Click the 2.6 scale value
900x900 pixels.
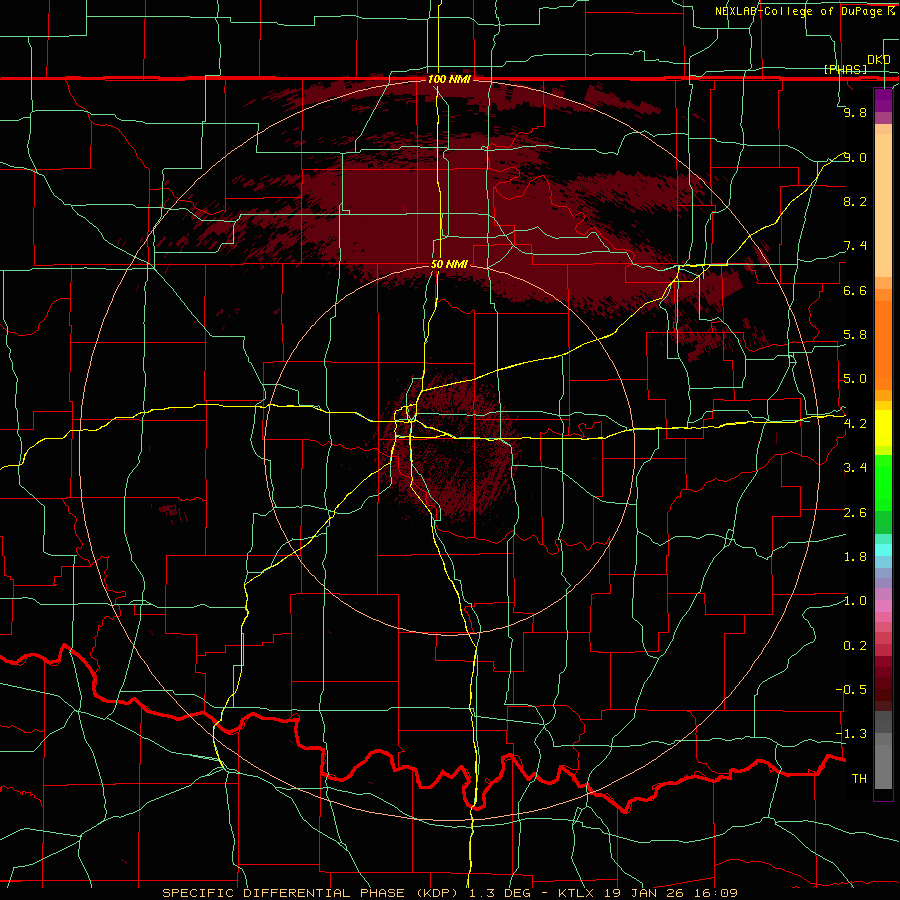point(855,513)
